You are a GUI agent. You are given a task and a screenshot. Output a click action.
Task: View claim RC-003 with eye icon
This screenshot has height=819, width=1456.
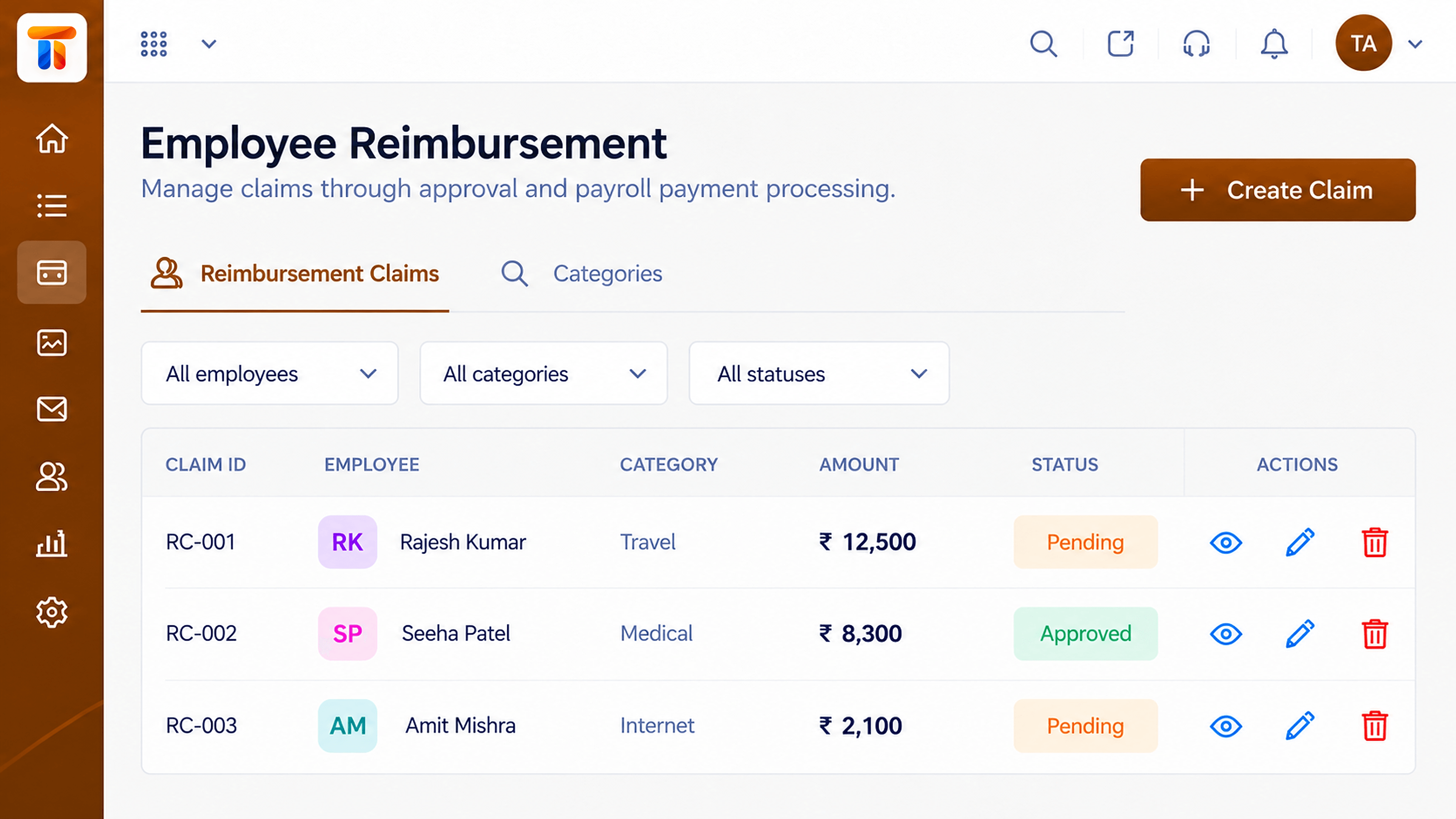click(1226, 726)
